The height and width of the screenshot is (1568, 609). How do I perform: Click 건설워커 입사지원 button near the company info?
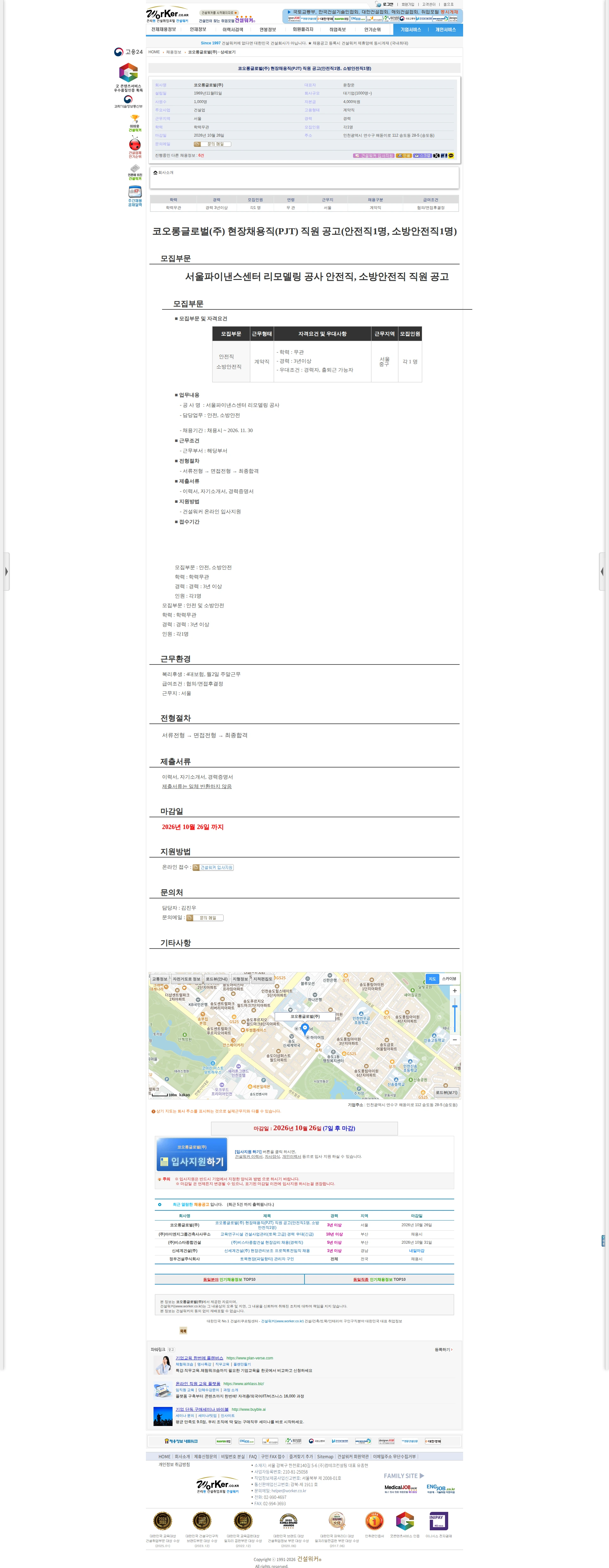pos(373,156)
